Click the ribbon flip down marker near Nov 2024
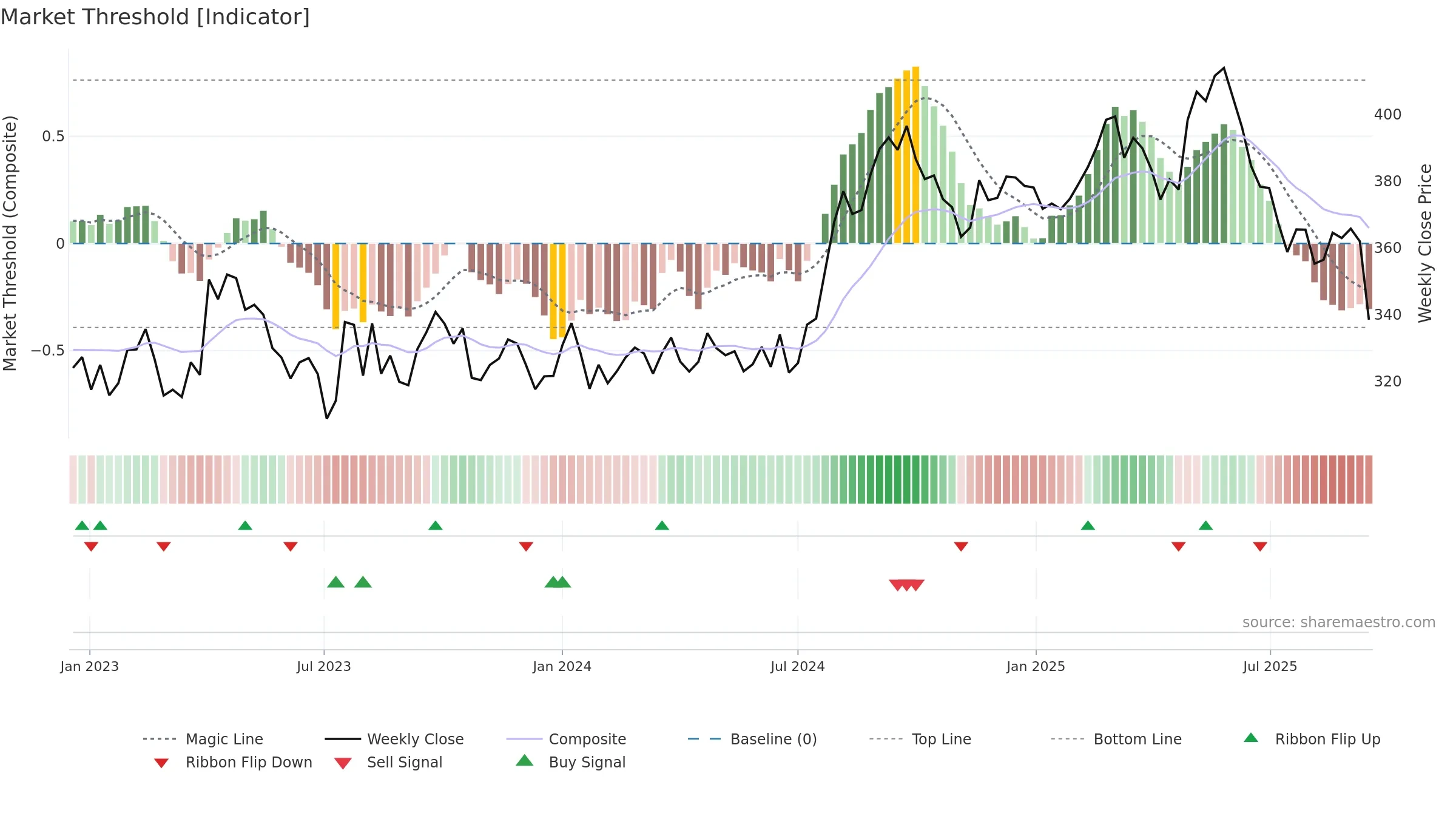Viewport: 1456px width, 819px height. [x=961, y=547]
